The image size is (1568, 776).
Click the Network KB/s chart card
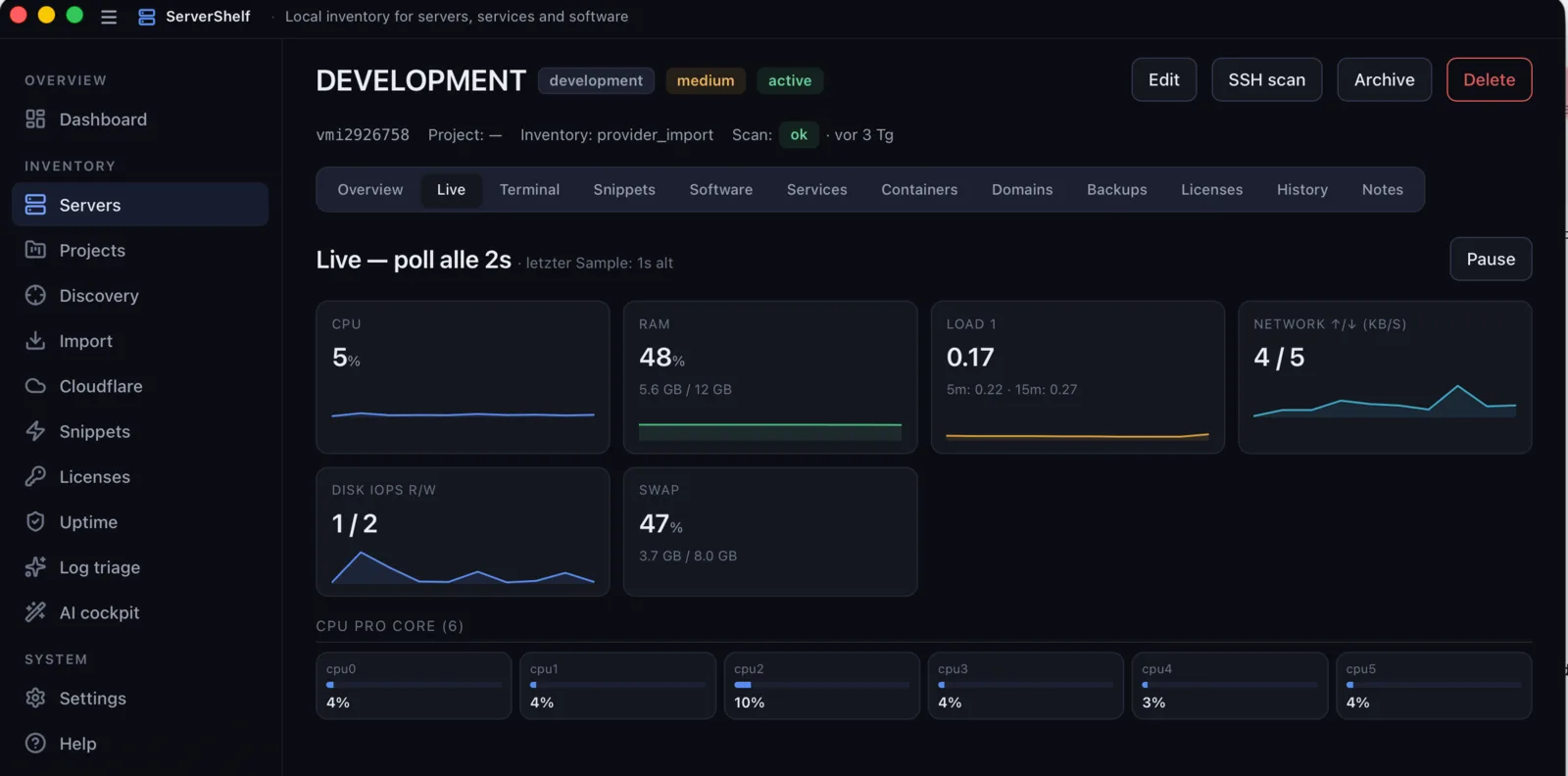click(x=1385, y=377)
